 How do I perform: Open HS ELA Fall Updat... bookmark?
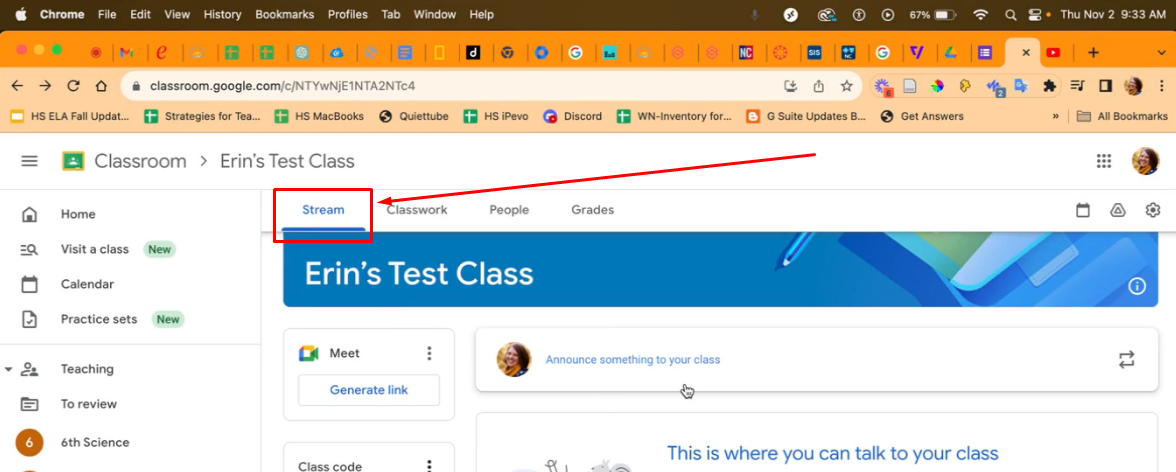(70, 116)
